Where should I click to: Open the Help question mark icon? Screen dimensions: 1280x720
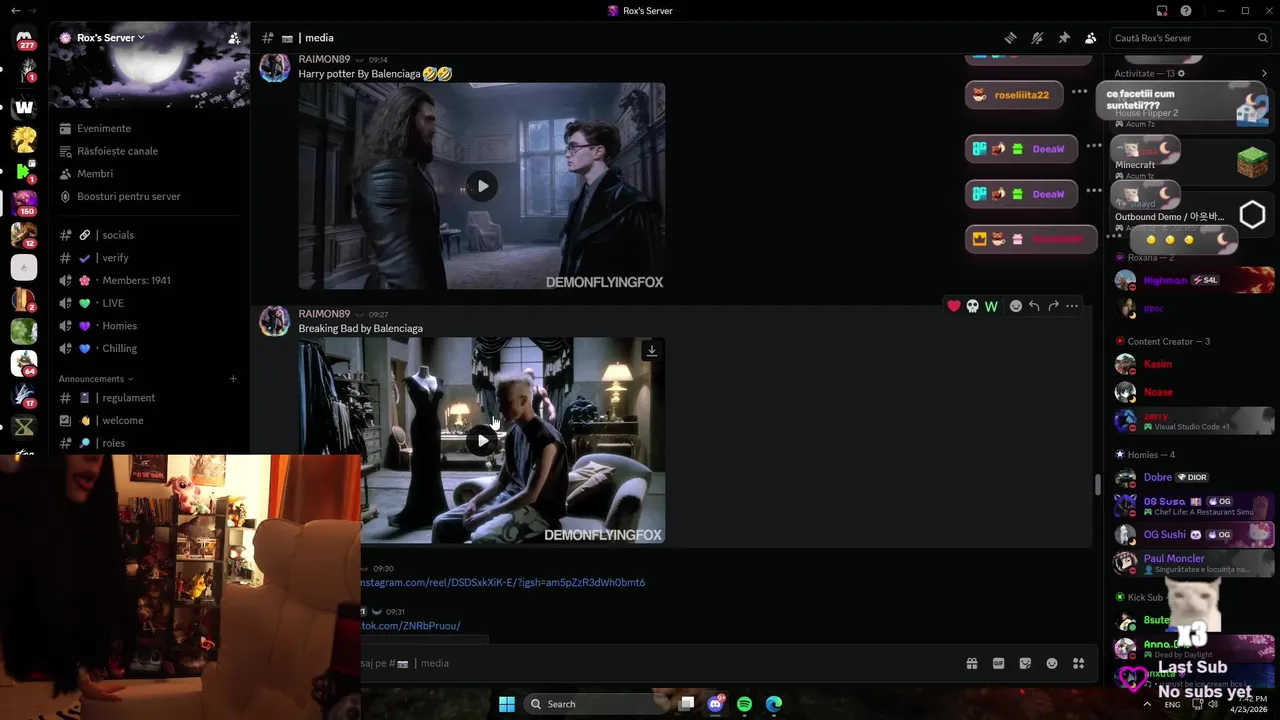pyautogui.click(x=1186, y=11)
